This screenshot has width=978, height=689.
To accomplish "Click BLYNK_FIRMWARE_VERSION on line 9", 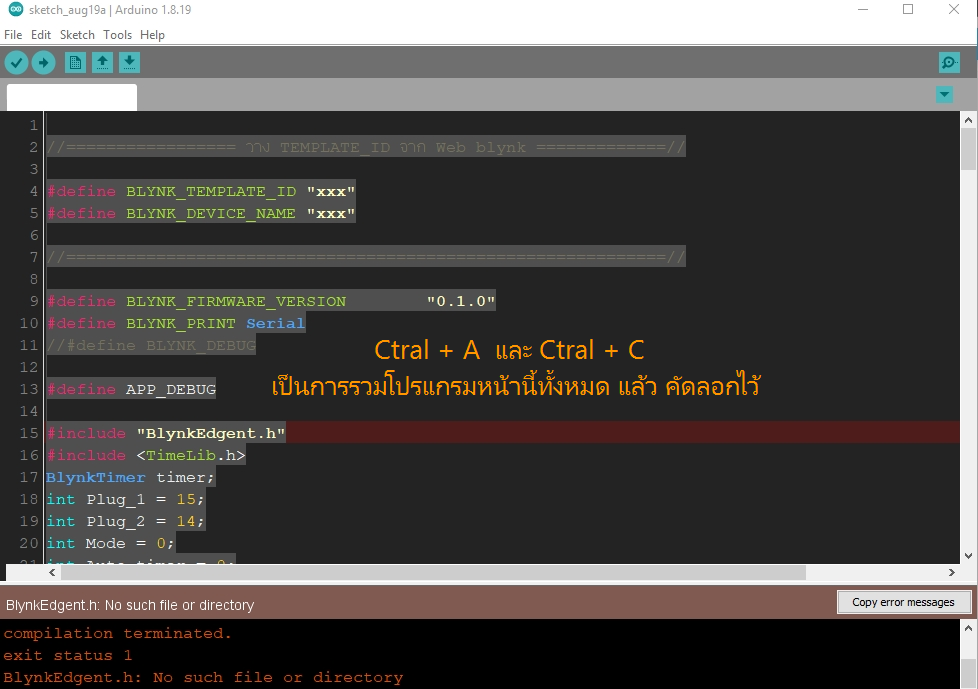I will [x=236, y=301].
